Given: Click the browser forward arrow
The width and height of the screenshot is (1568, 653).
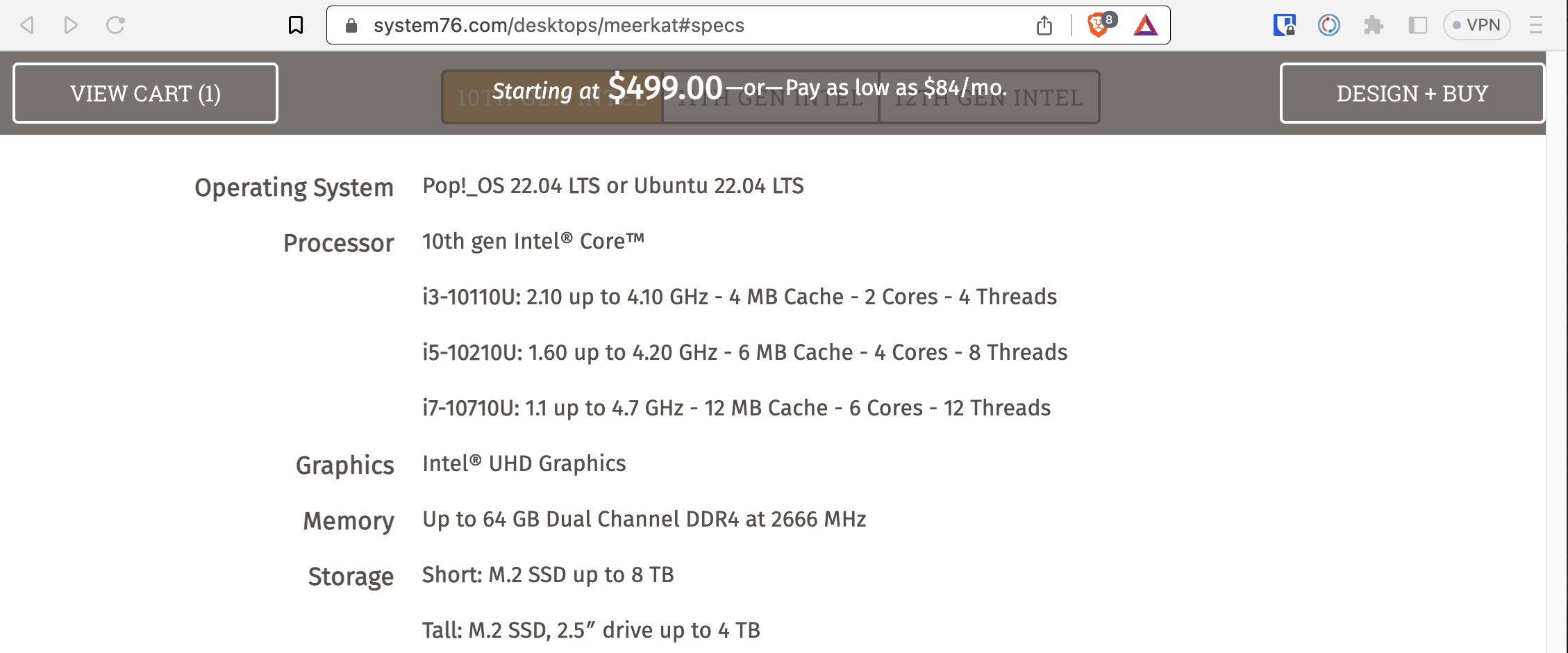Looking at the screenshot, I should click(x=70, y=26).
